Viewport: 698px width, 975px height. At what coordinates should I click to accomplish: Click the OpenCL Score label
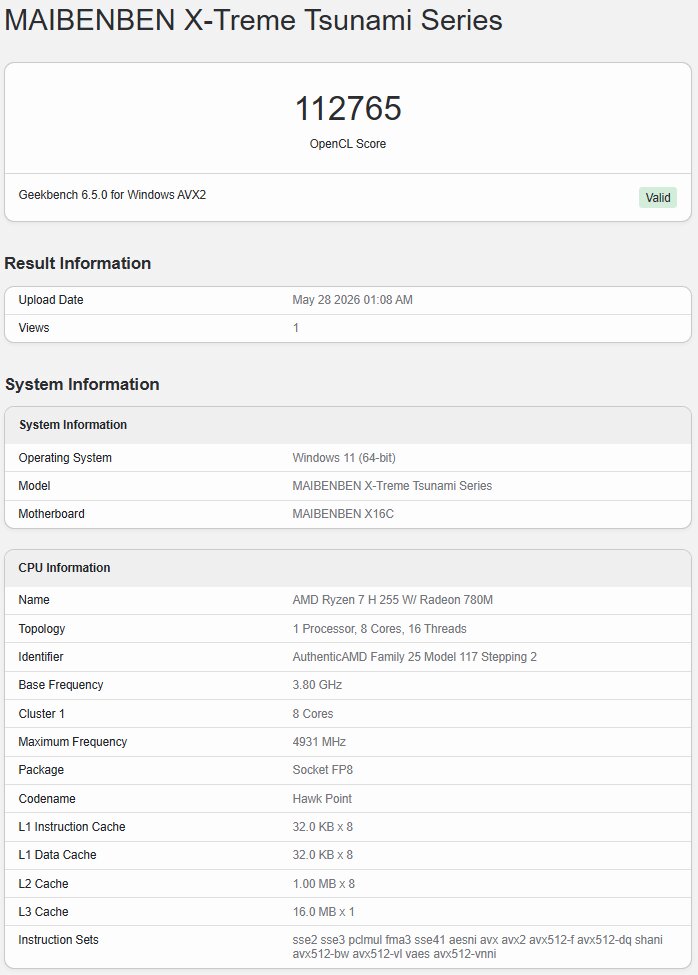(348, 144)
